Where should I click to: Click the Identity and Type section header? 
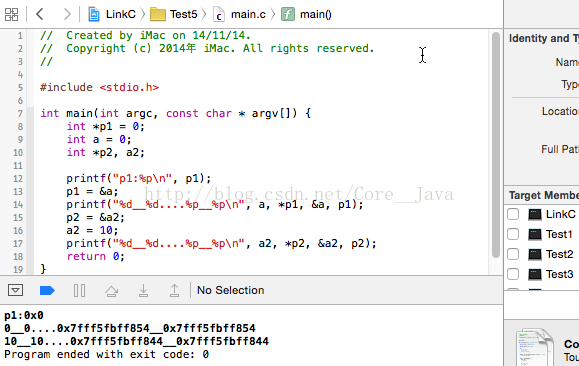point(544,38)
